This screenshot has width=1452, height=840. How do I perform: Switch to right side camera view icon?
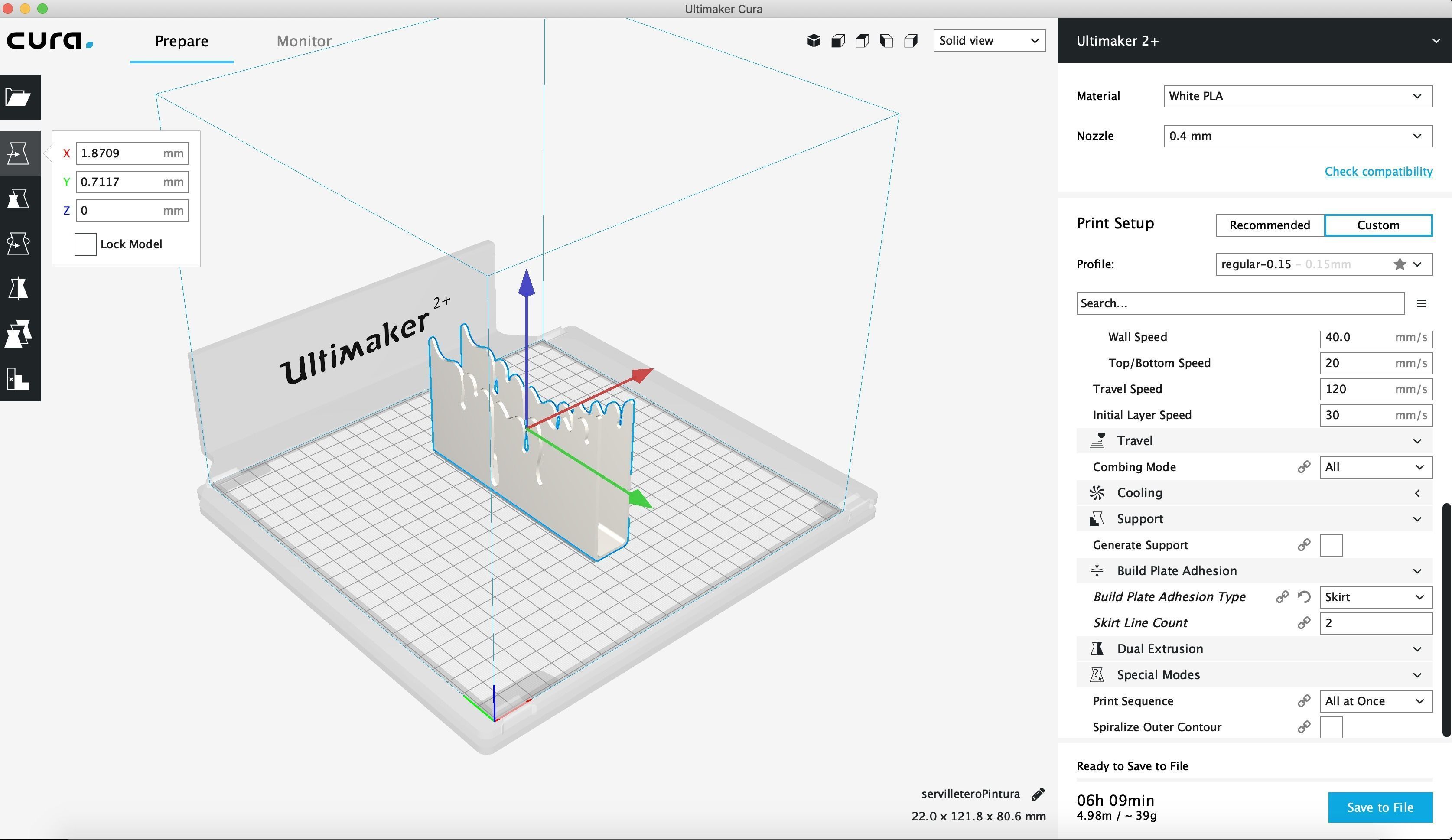click(911, 41)
